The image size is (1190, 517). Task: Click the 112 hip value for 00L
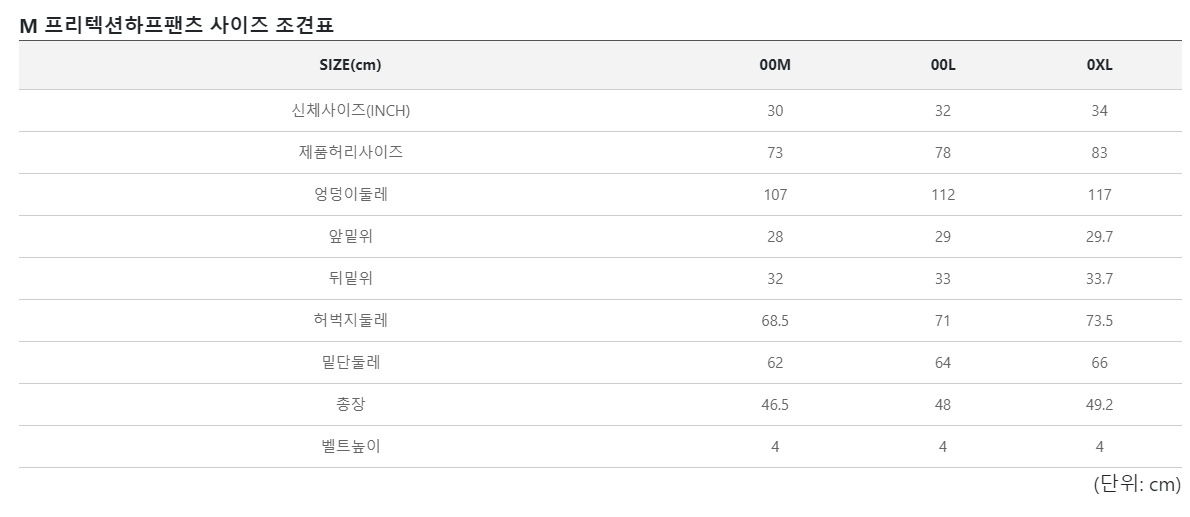(943, 195)
